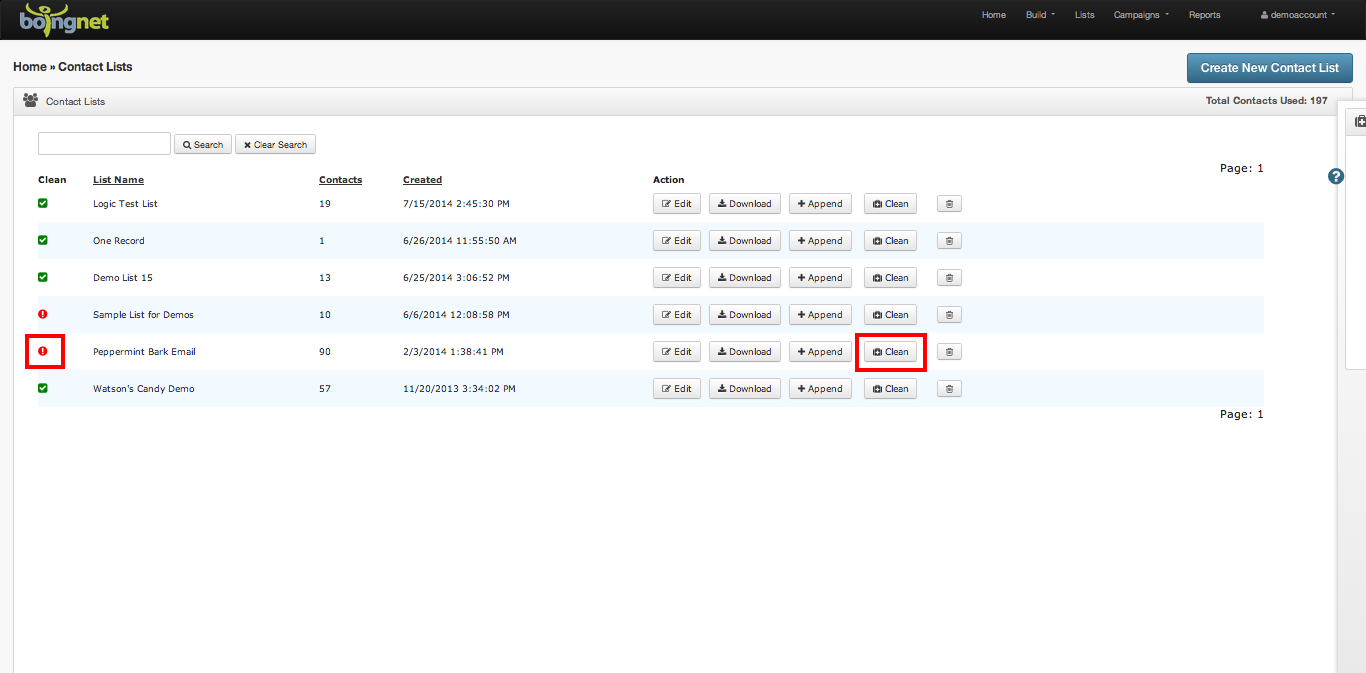This screenshot has width=1366, height=673.
Task: Click the trash icon beside Watson's Candy Demo
Action: point(948,388)
